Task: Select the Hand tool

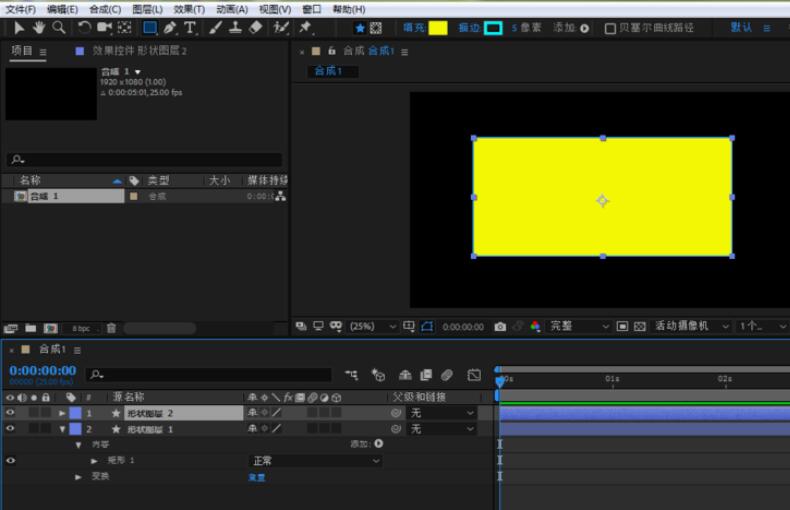Action: [39, 28]
